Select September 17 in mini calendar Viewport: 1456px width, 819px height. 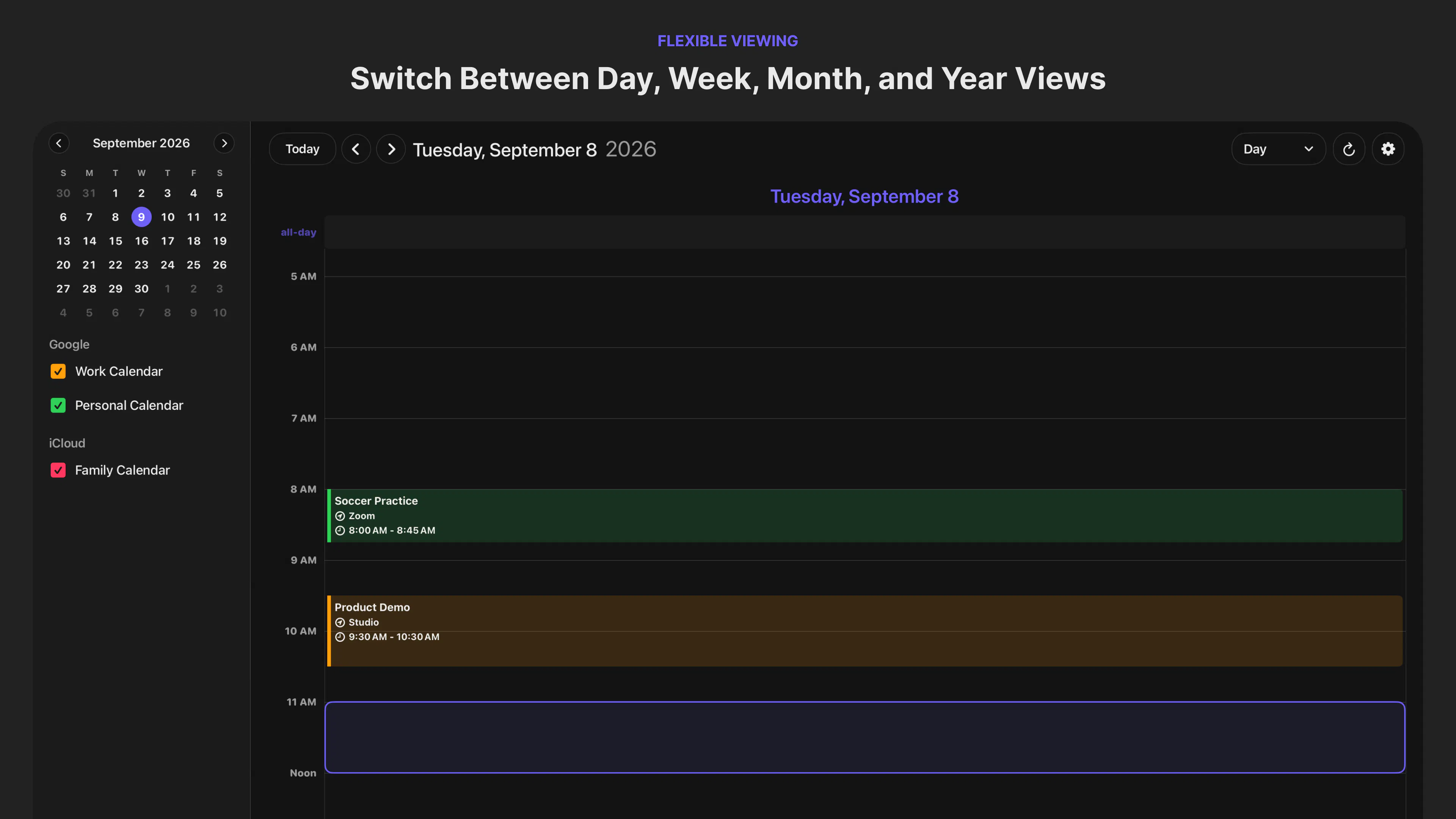point(167,241)
